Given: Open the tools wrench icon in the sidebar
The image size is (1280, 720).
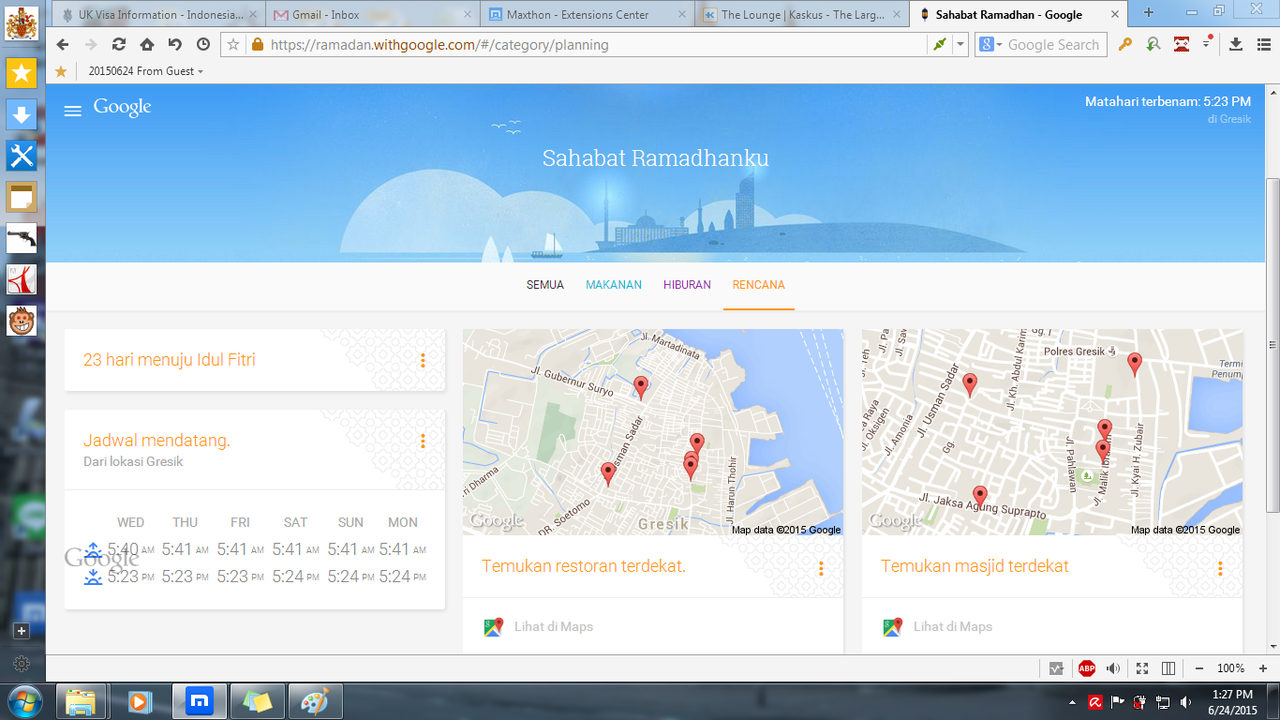Looking at the screenshot, I should click(22, 156).
